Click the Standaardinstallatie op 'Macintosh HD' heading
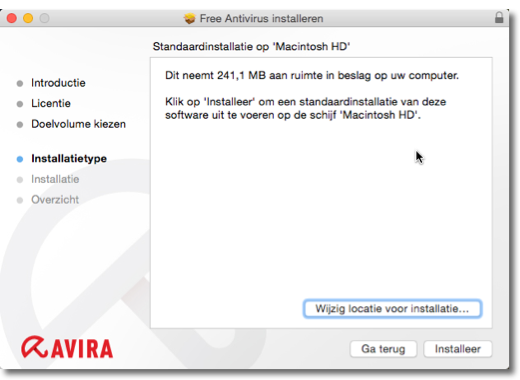The image size is (520, 380). tap(251, 46)
